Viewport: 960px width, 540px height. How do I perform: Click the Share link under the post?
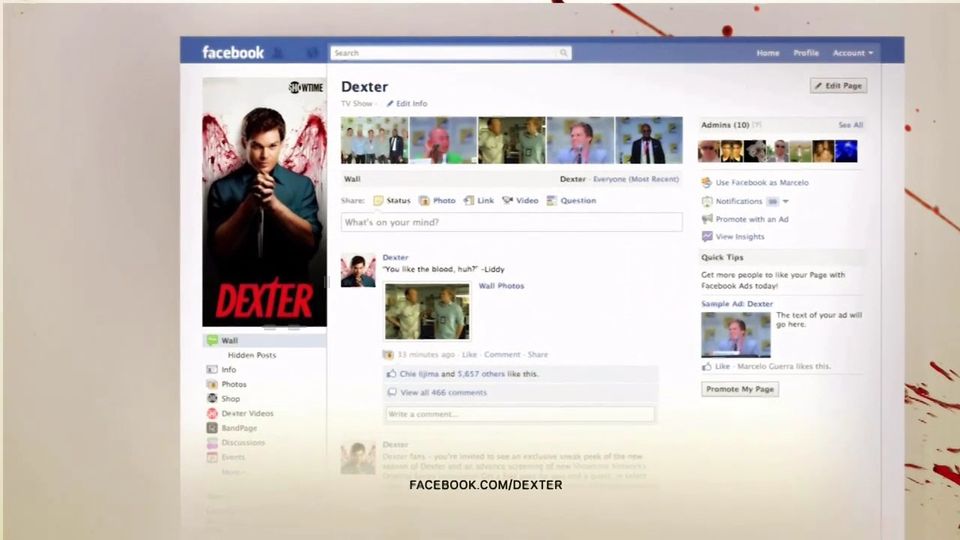538,354
